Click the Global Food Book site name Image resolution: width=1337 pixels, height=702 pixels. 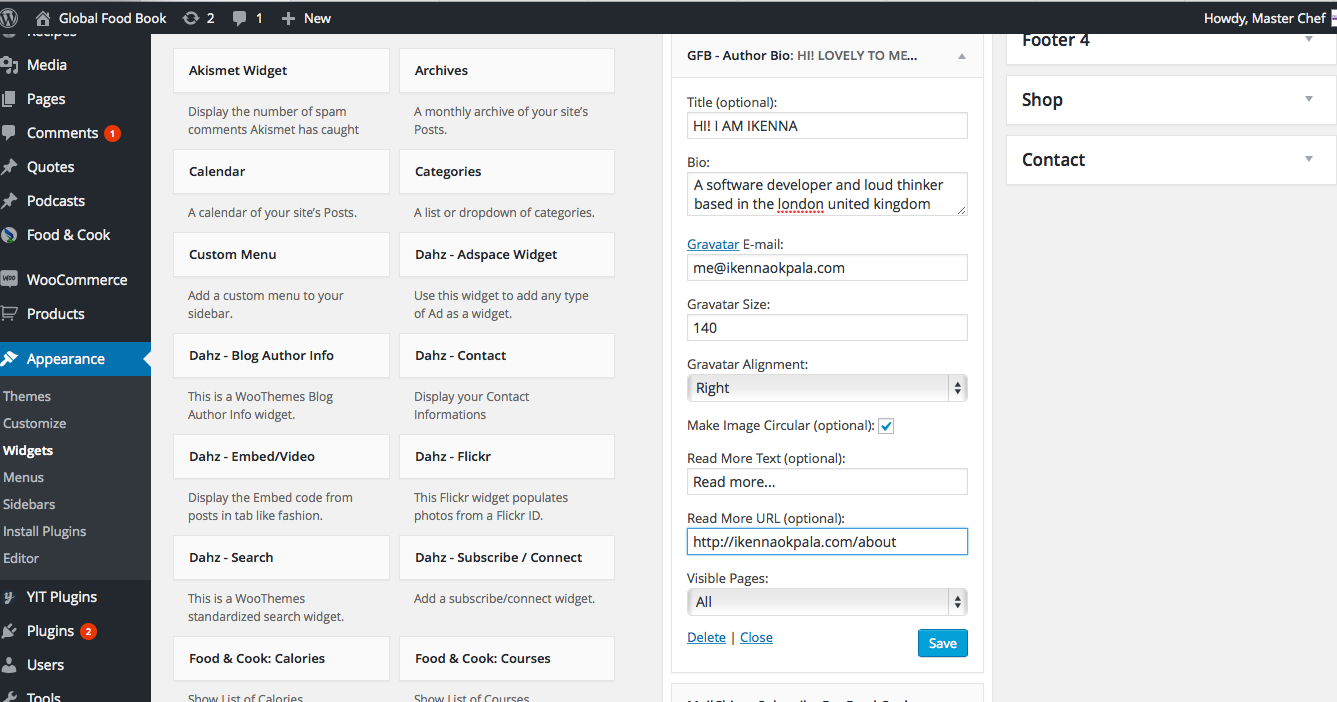pos(113,18)
